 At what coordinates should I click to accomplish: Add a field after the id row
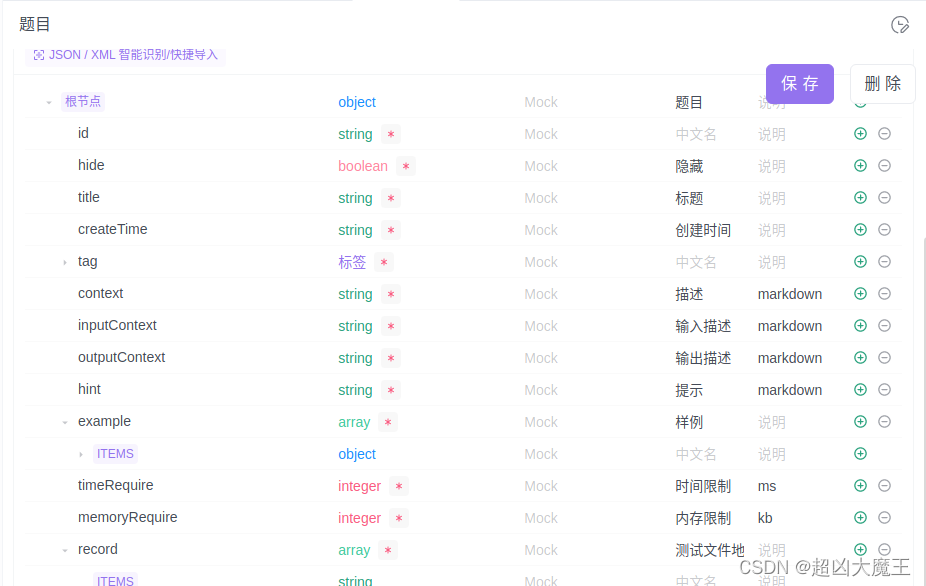point(860,134)
